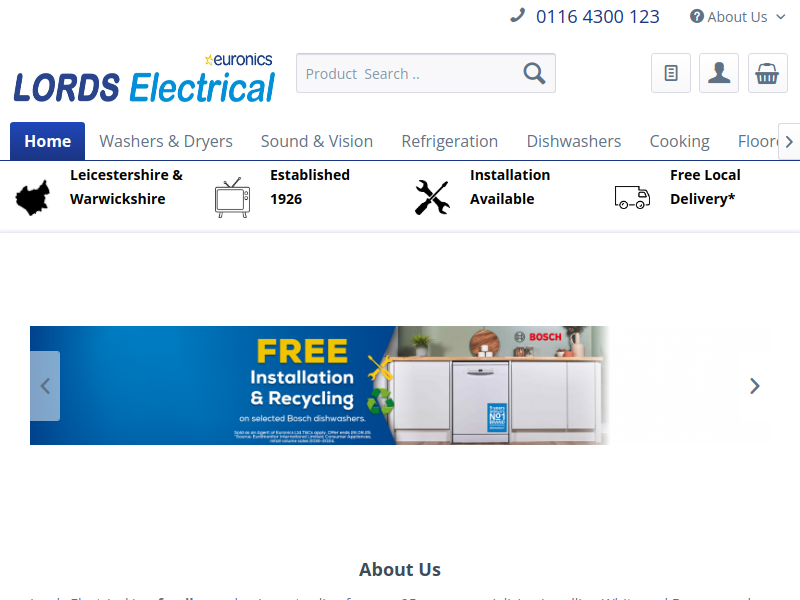Click the document list icon button
The image size is (800, 600).
tap(671, 73)
